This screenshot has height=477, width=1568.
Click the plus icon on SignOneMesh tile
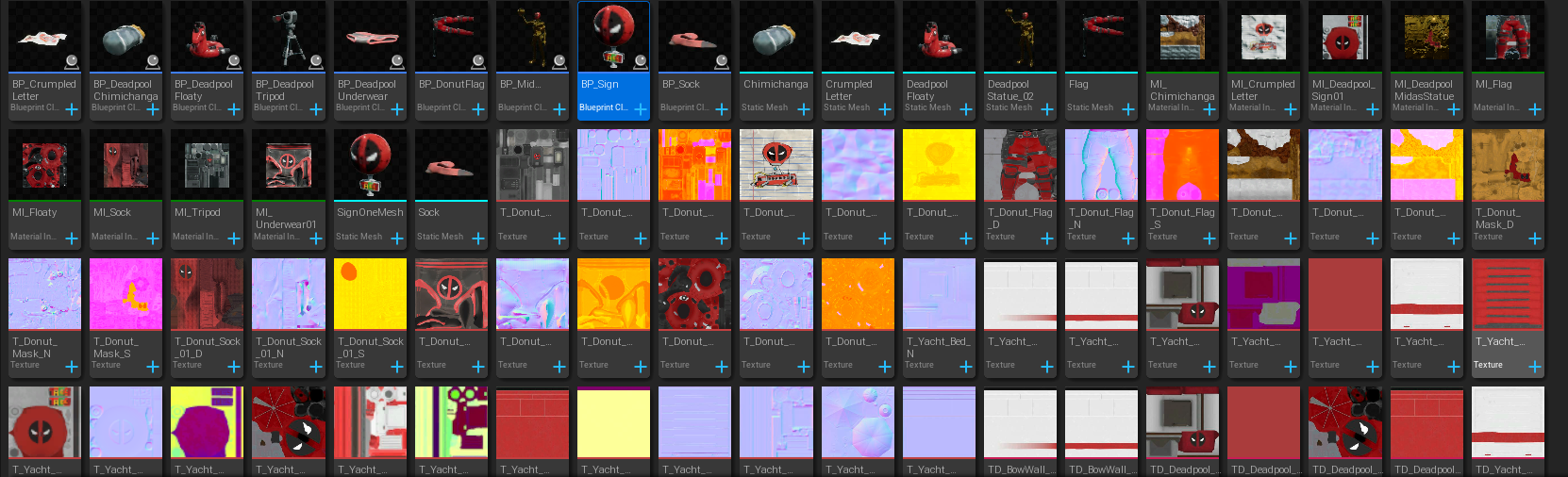coord(397,239)
